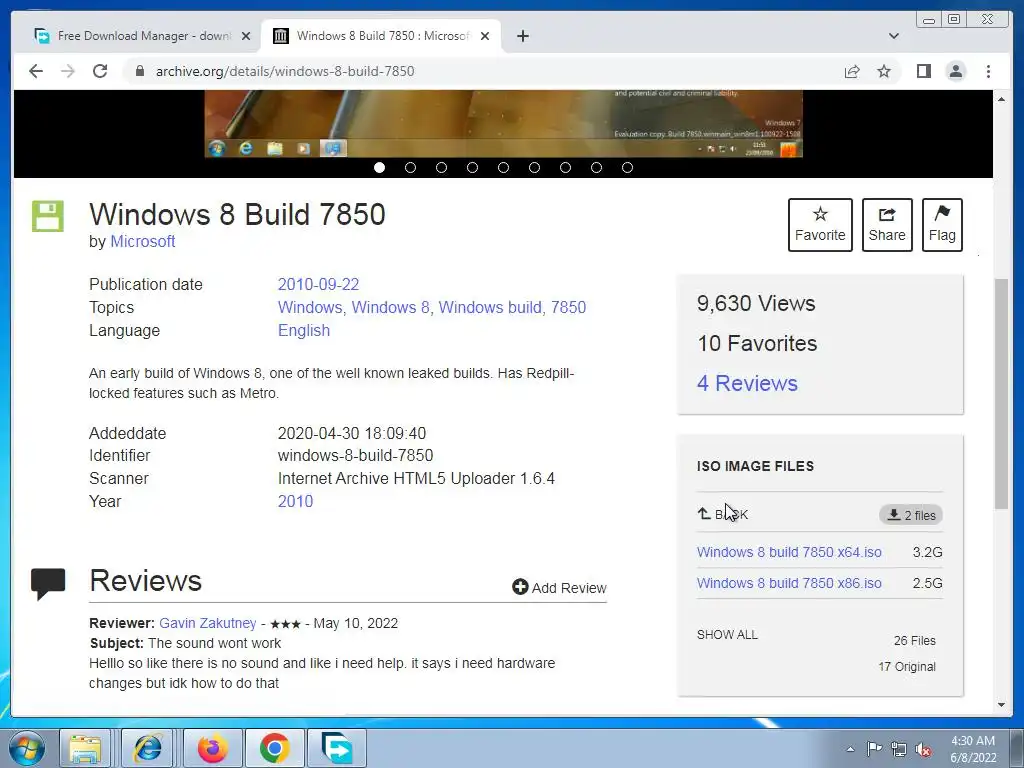This screenshot has height=768, width=1024.
Task: Bookmark this page with the star icon
Action: 884,71
